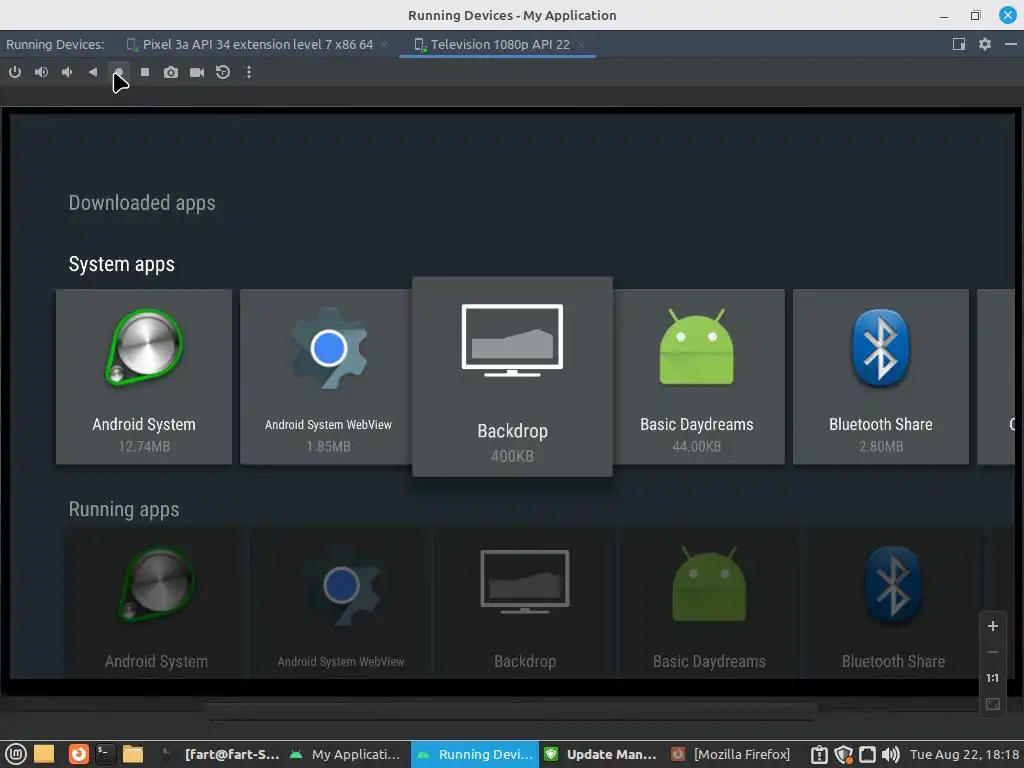Set zoom to actual size 1:1

993,678
